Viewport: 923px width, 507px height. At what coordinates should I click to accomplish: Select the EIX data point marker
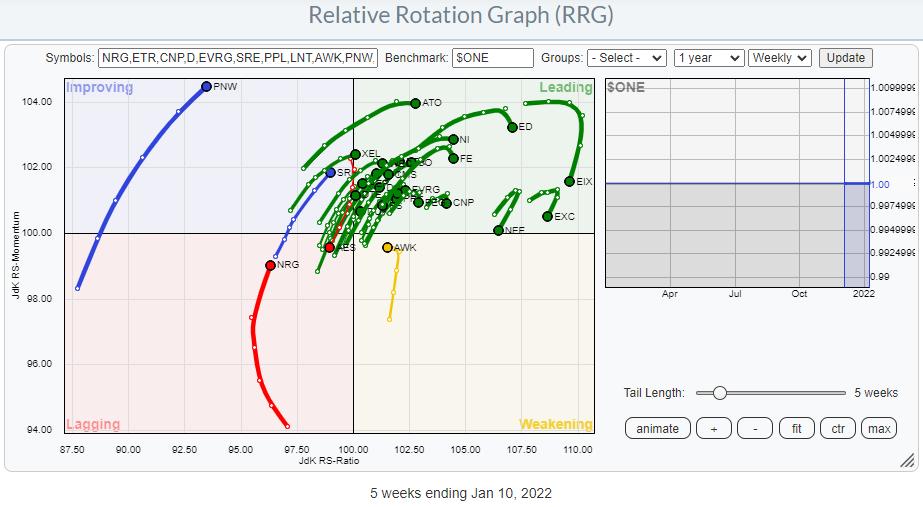(x=569, y=181)
